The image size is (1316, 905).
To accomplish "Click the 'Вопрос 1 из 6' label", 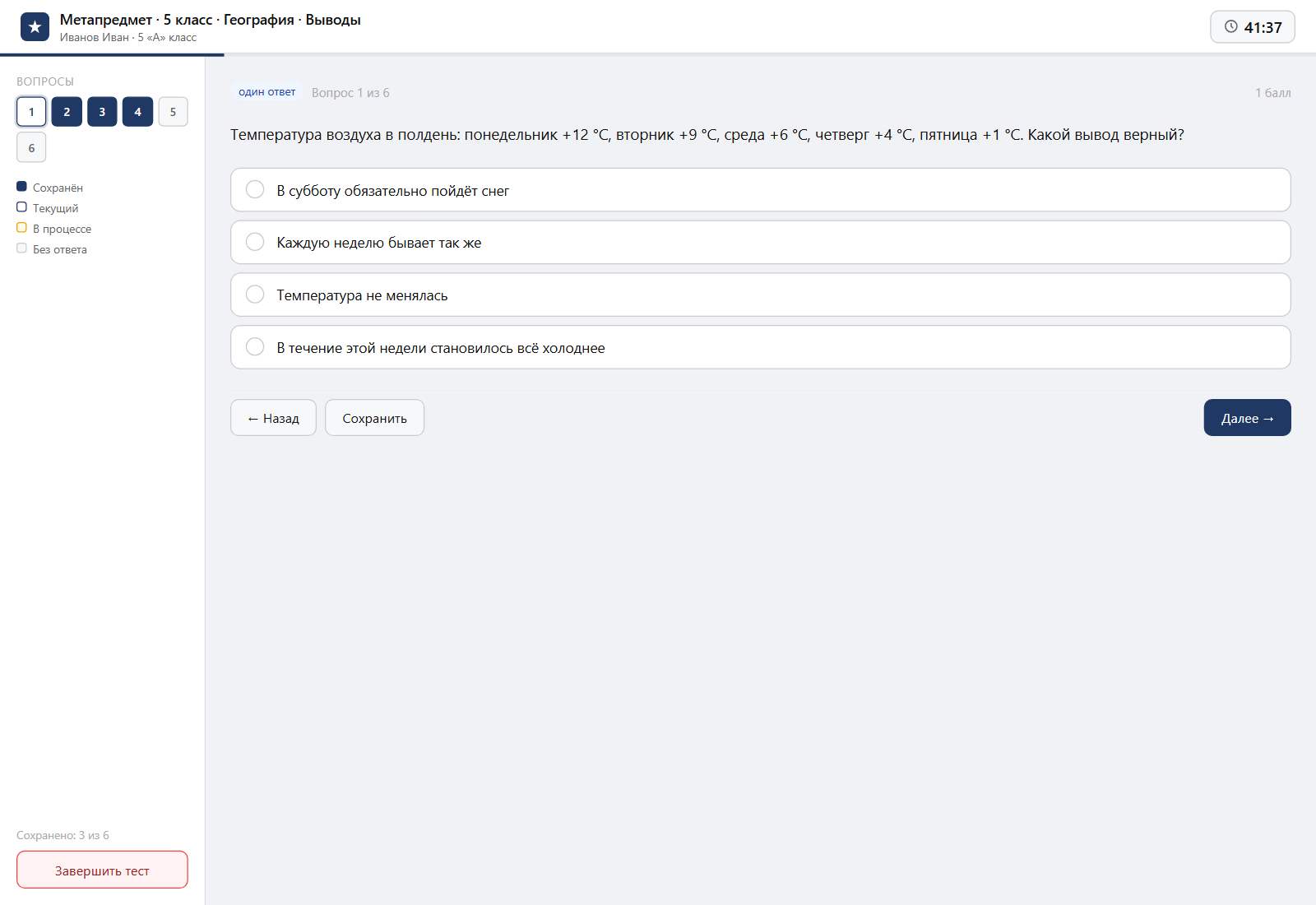I will click(350, 93).
